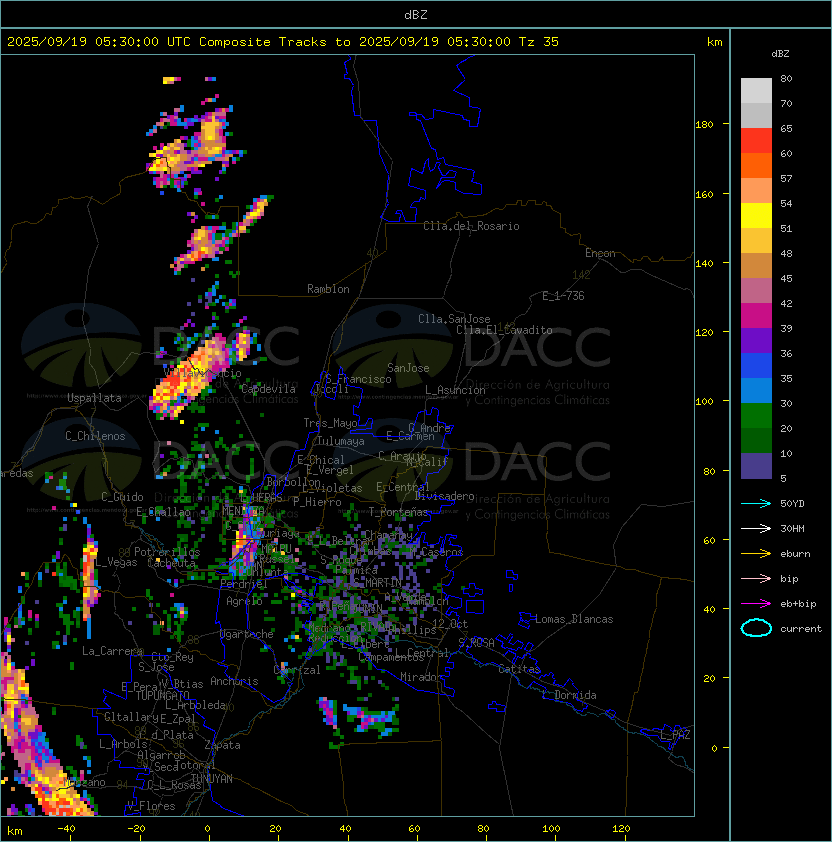Choose the dark green 10–20 dBZ swatch
Viewport: 832px width, 842px height.
pos(756,440)
